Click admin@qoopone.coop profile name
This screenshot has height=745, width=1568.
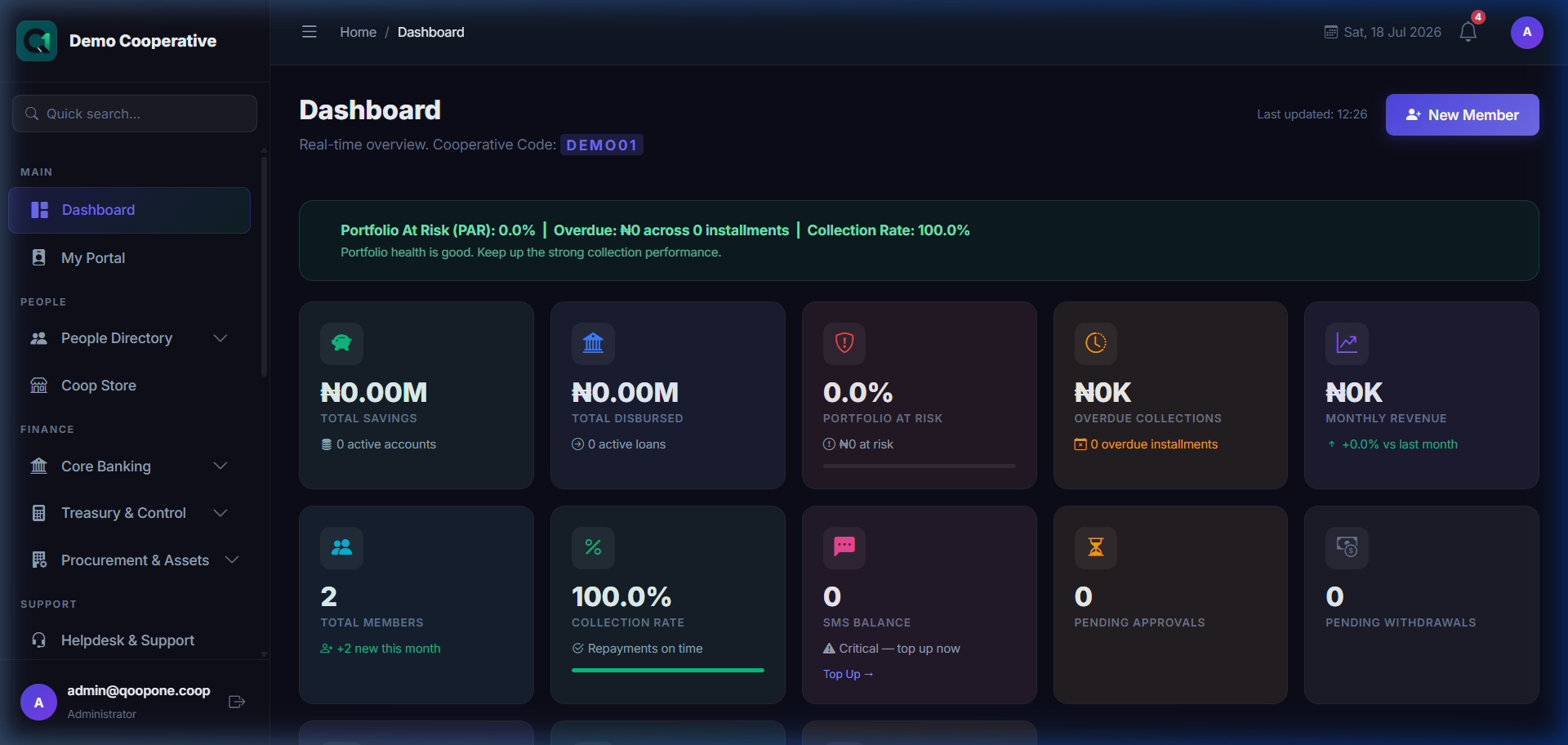click(x=139, y=690)
